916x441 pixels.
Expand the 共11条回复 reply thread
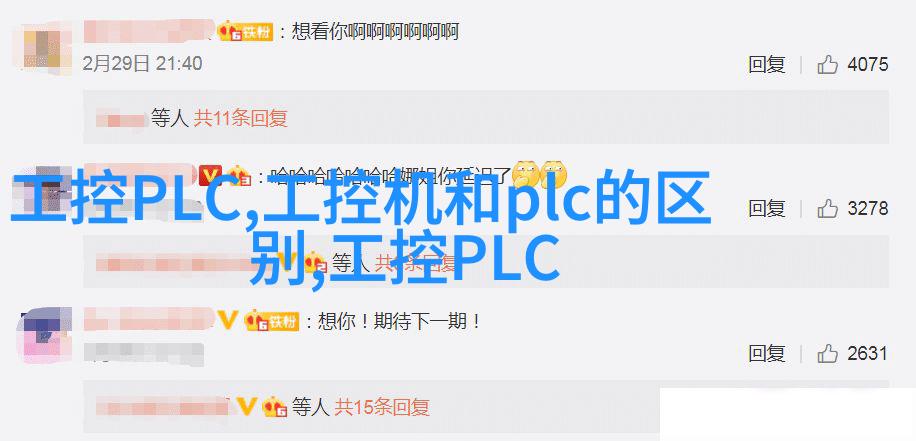(241, 119)
